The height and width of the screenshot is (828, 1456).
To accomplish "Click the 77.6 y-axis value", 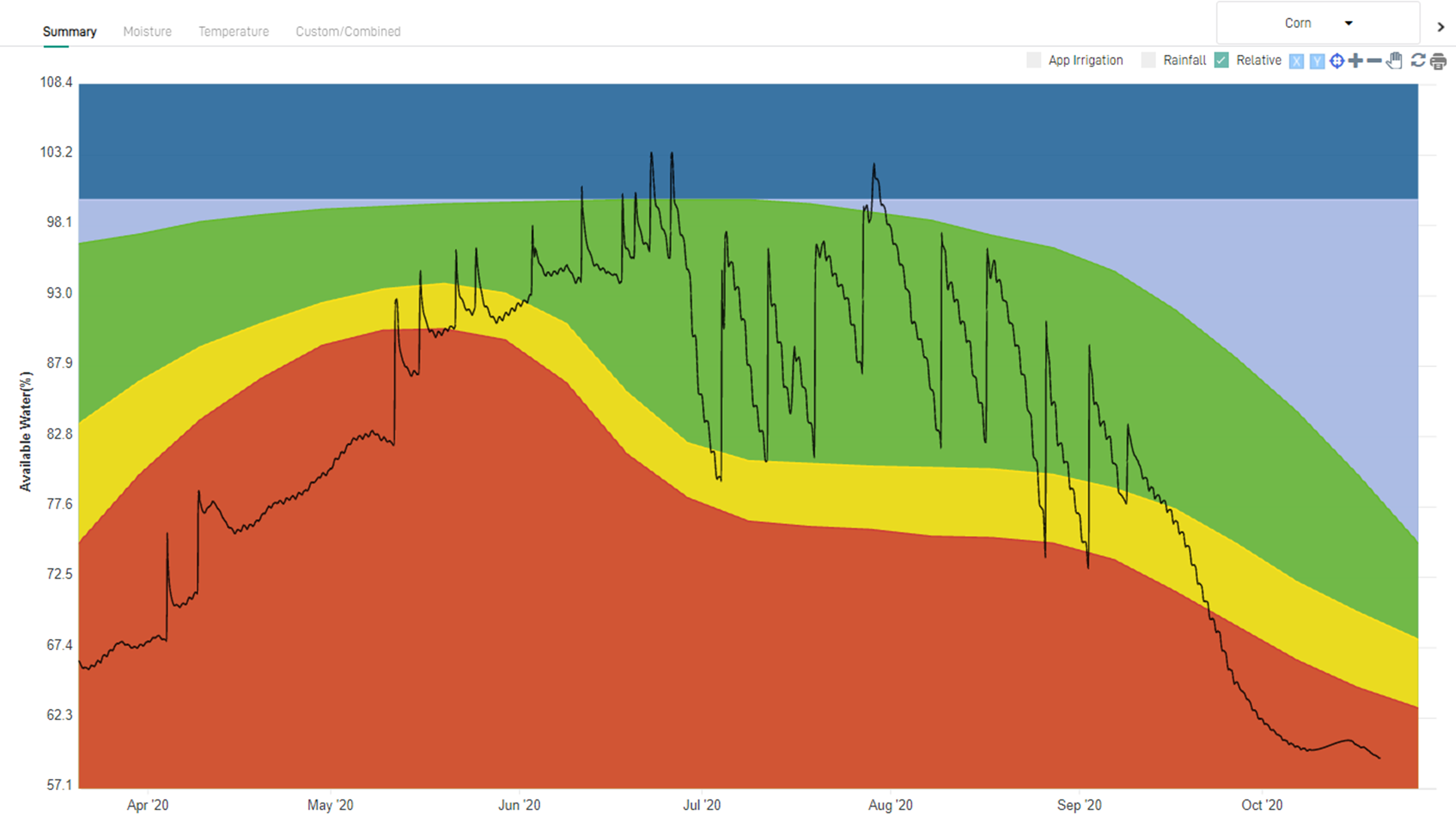I will pyautogui.click(x=59, y=504).
